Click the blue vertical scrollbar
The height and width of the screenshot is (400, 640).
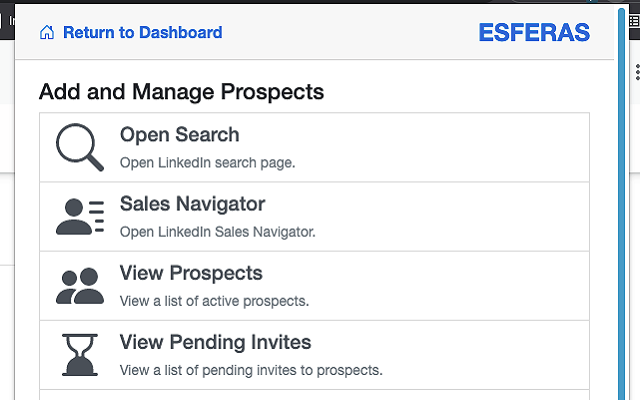(622, 204)
